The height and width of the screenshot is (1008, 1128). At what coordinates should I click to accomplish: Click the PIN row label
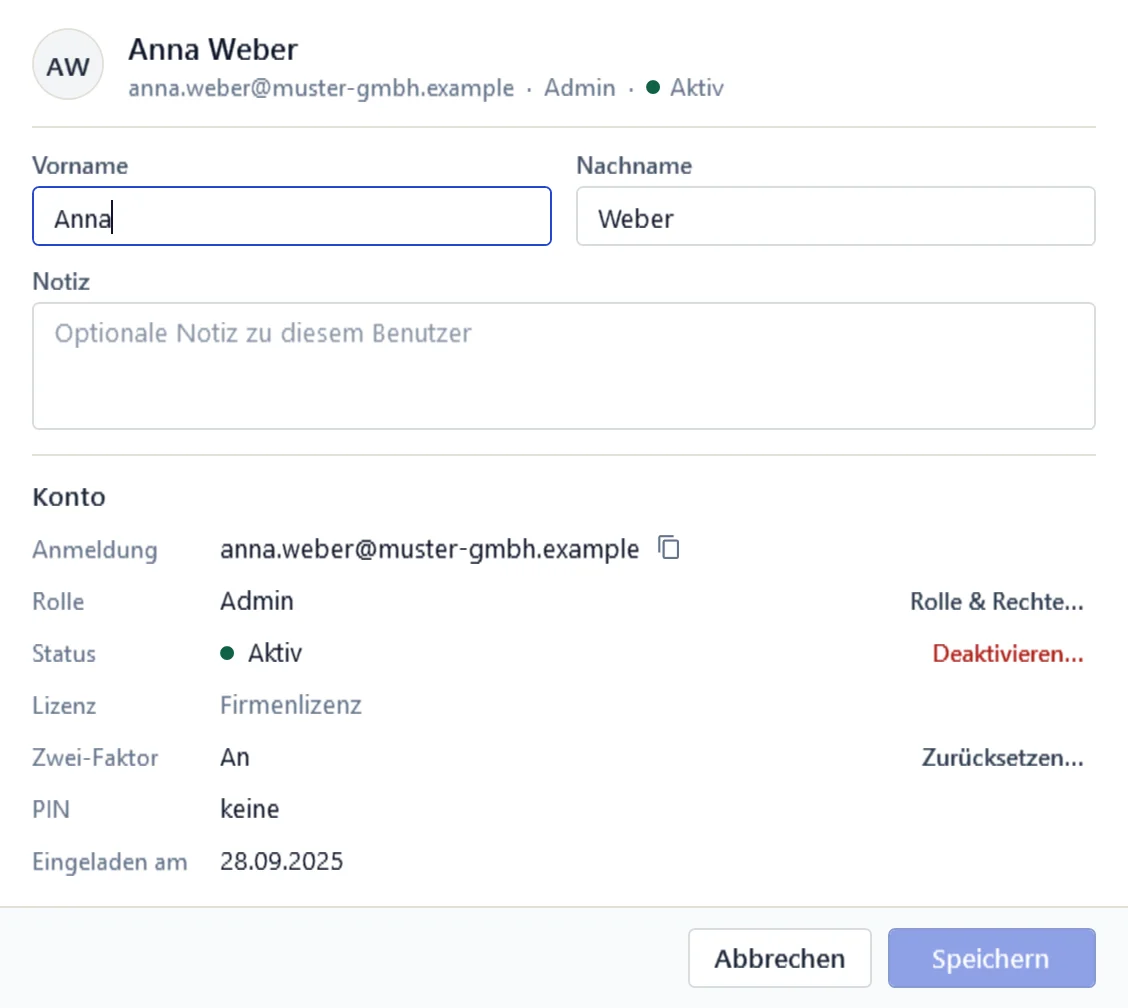point(51,809)
